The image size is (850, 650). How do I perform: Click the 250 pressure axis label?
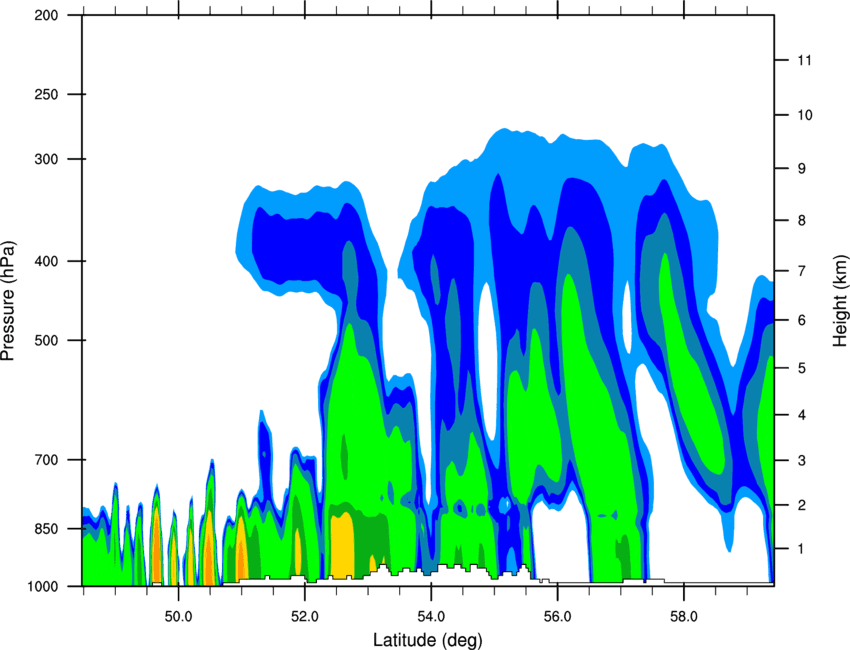[46, 94]
